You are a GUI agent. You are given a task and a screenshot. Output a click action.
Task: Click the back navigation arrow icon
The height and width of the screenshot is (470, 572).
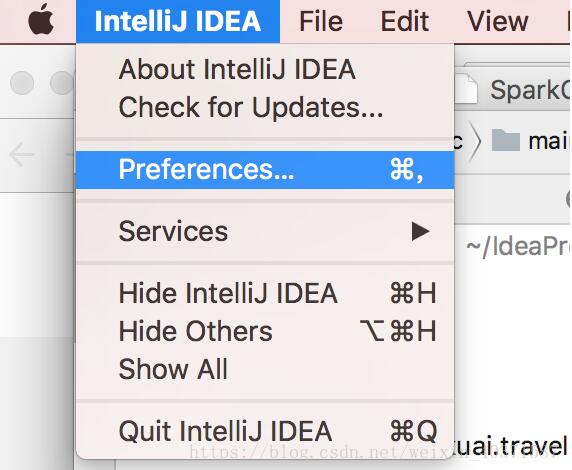(22, 154)
